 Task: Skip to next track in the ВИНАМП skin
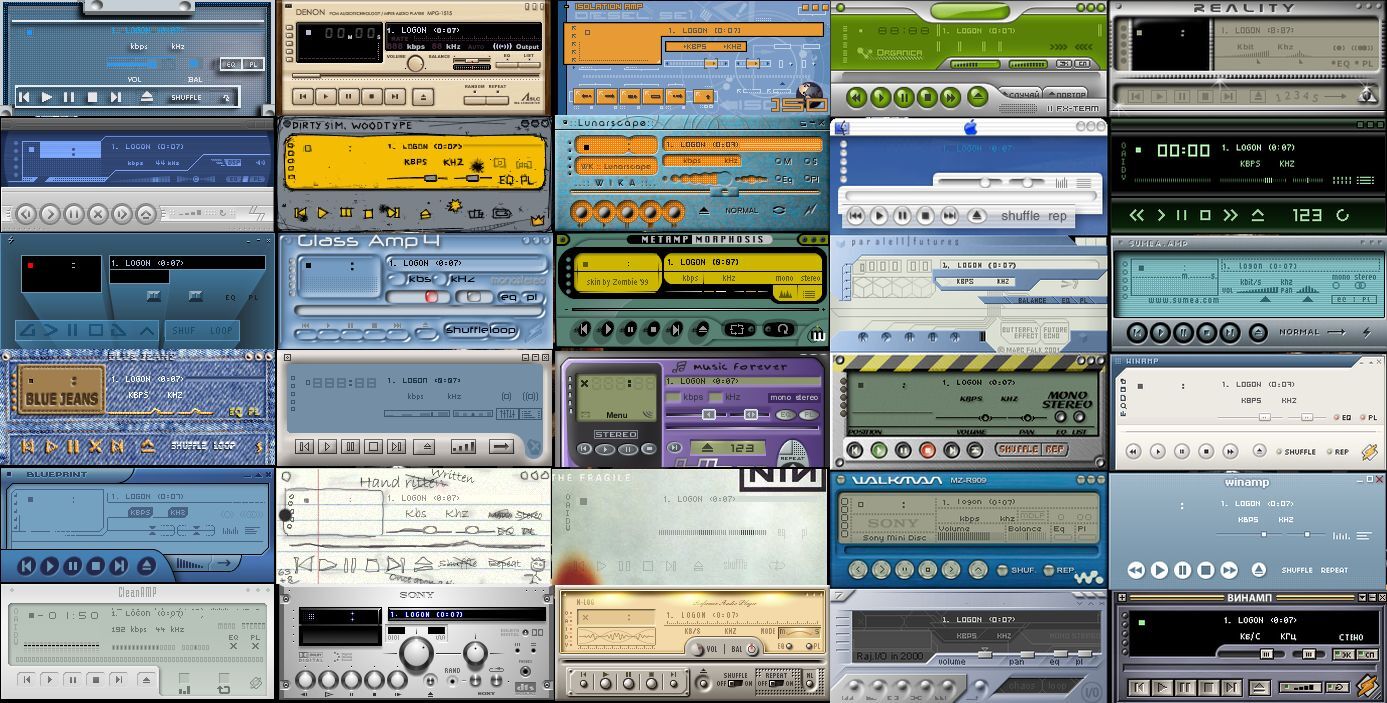pyautogui.click(x=1232, y=688)
